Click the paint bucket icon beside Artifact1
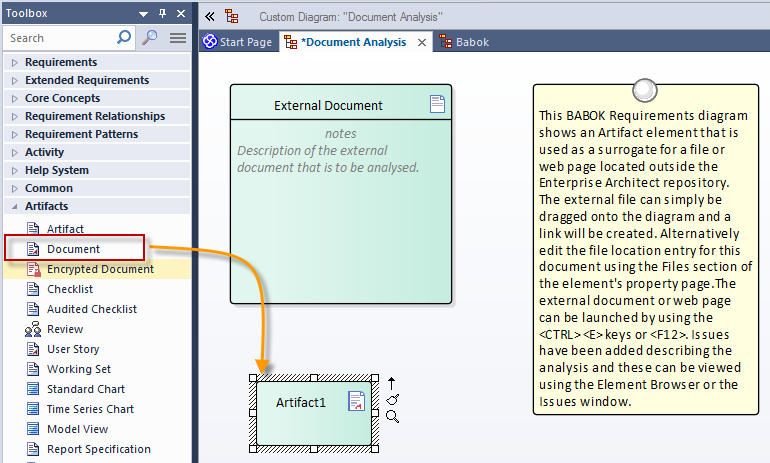The height and width of the screenshot is (463, 770). point(392,400)
